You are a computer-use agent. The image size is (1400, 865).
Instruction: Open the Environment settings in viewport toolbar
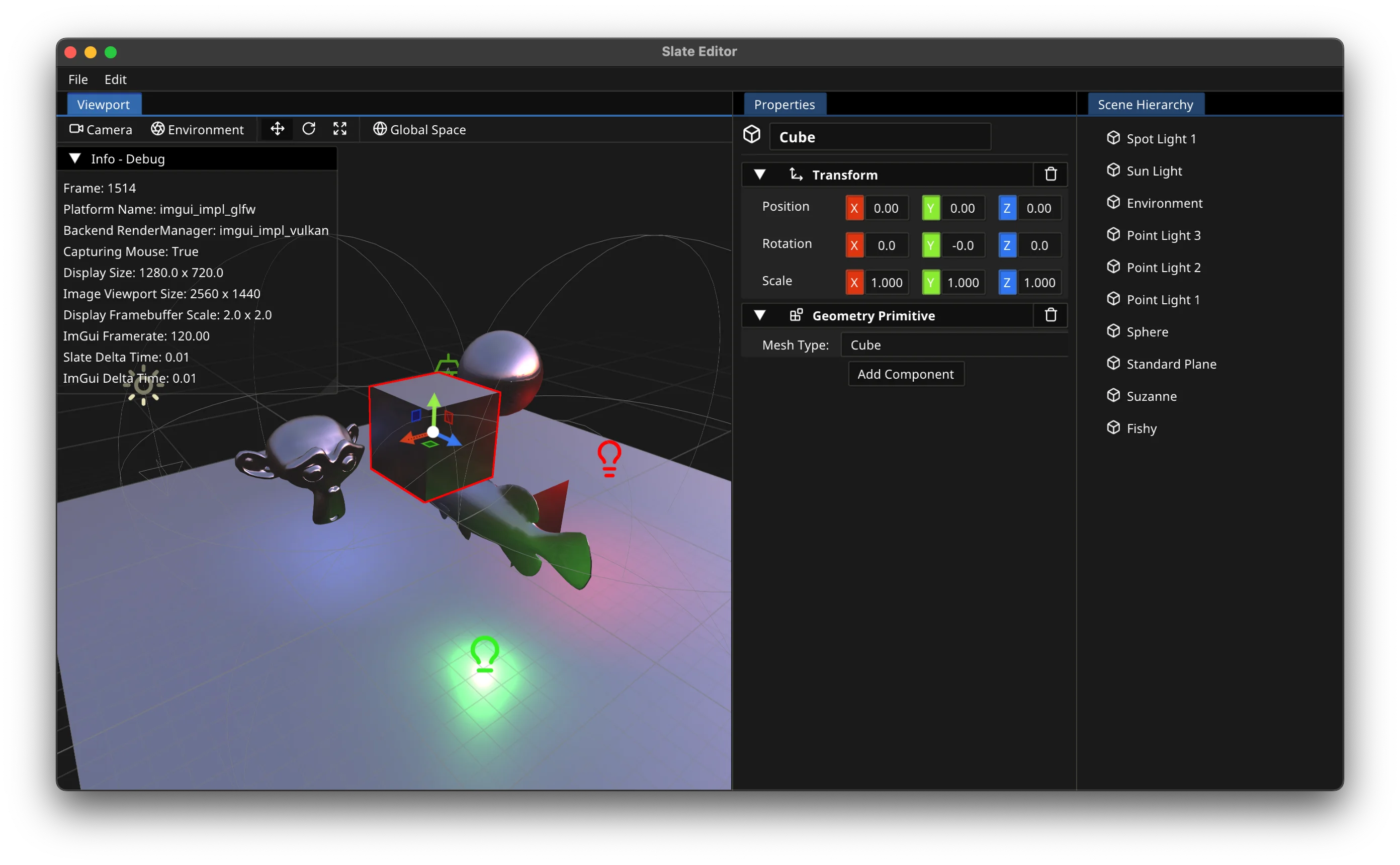[x=197, y=130]
